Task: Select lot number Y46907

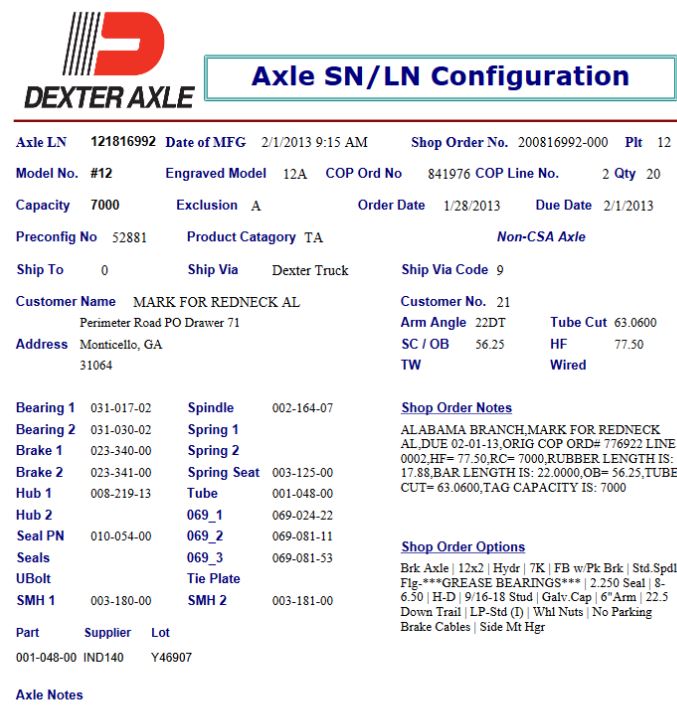Action: click(x=171, y=658)
